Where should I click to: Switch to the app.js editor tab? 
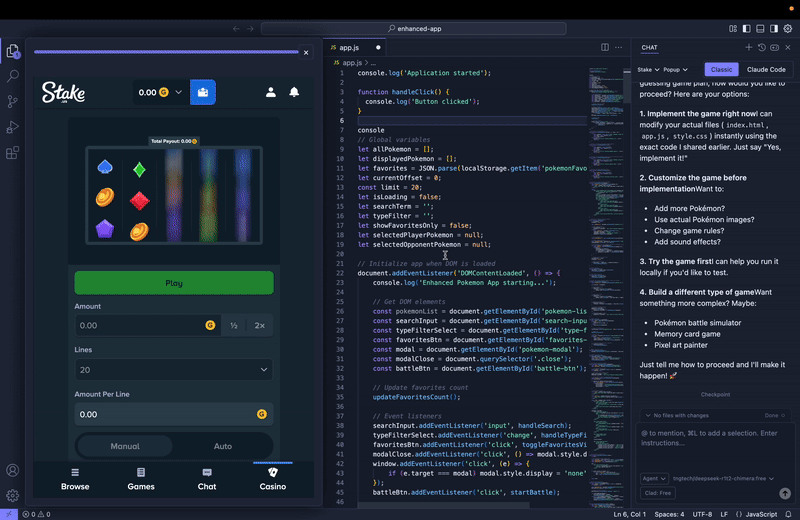point(349,47)
